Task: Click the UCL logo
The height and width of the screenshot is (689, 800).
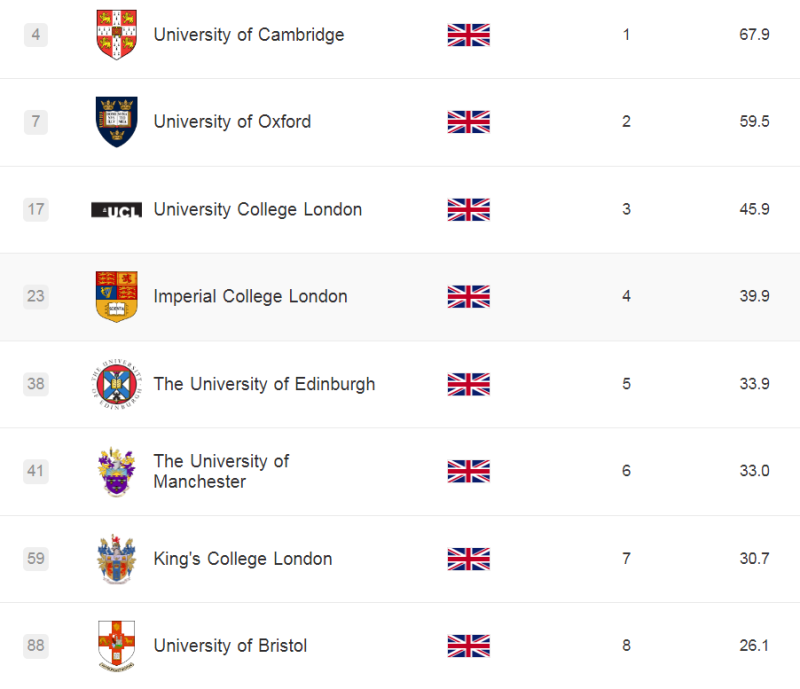Action: point(116,210)
